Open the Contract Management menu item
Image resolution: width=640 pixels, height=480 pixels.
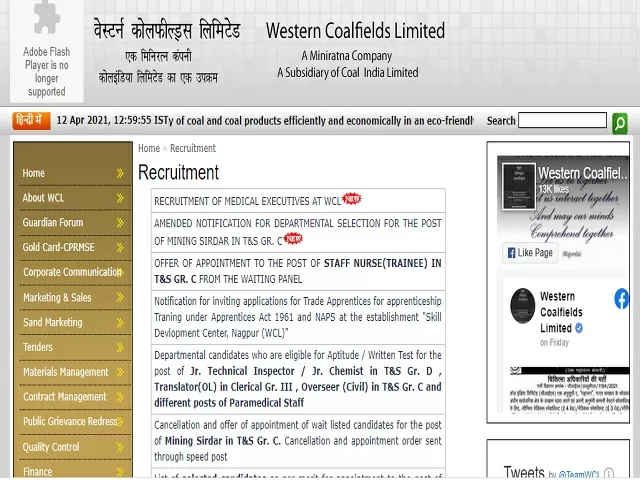tap(64, 397)
